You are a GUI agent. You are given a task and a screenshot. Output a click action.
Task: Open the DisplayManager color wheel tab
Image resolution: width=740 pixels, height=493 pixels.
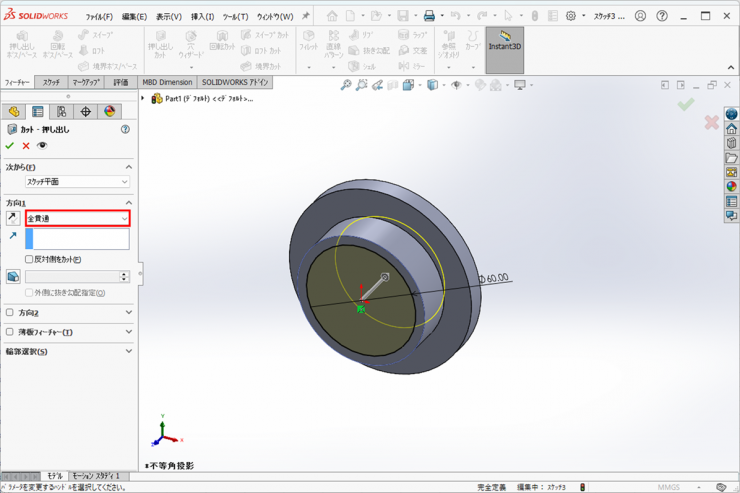click(109, 112)
